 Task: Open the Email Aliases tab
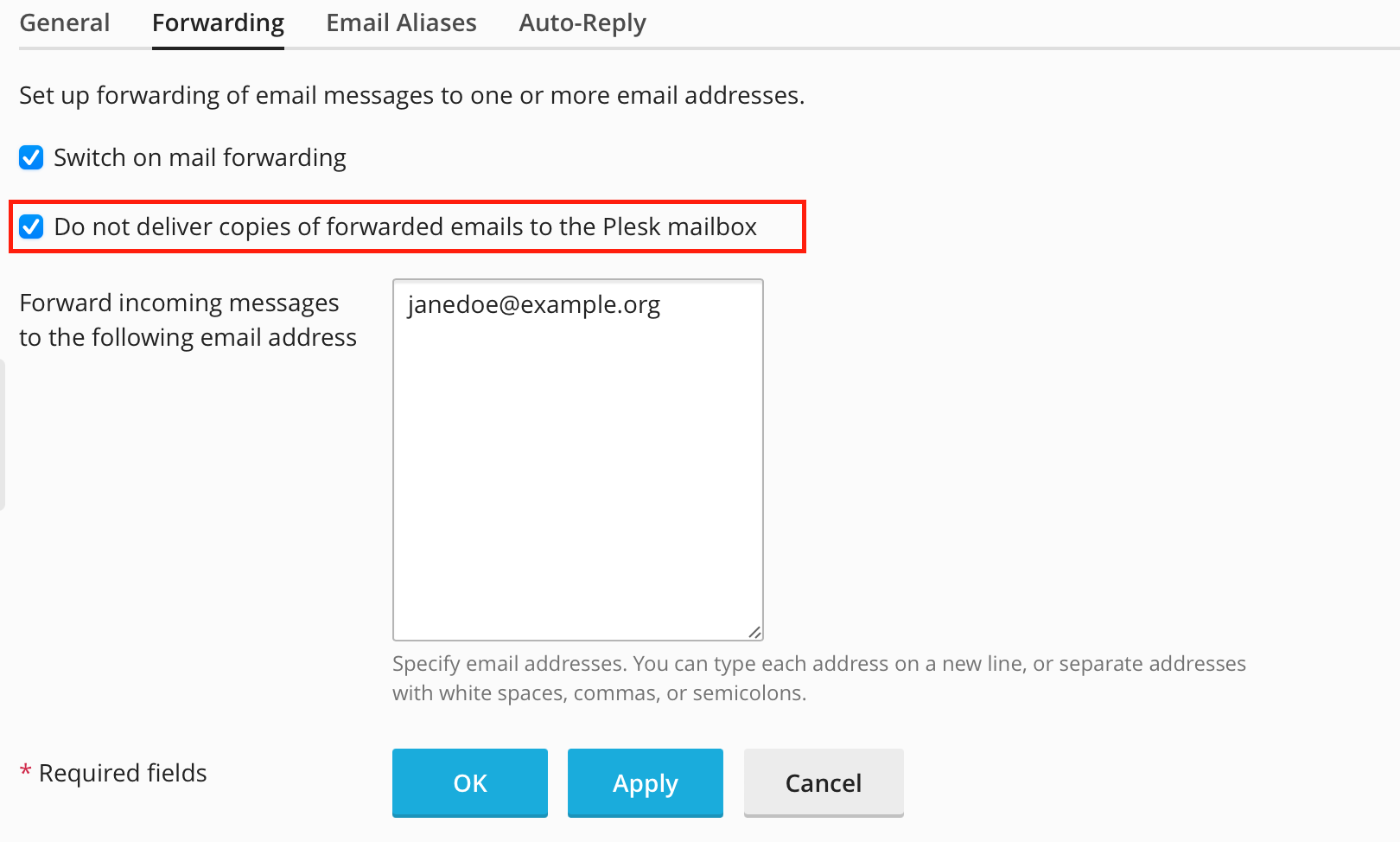click(401, 23)
